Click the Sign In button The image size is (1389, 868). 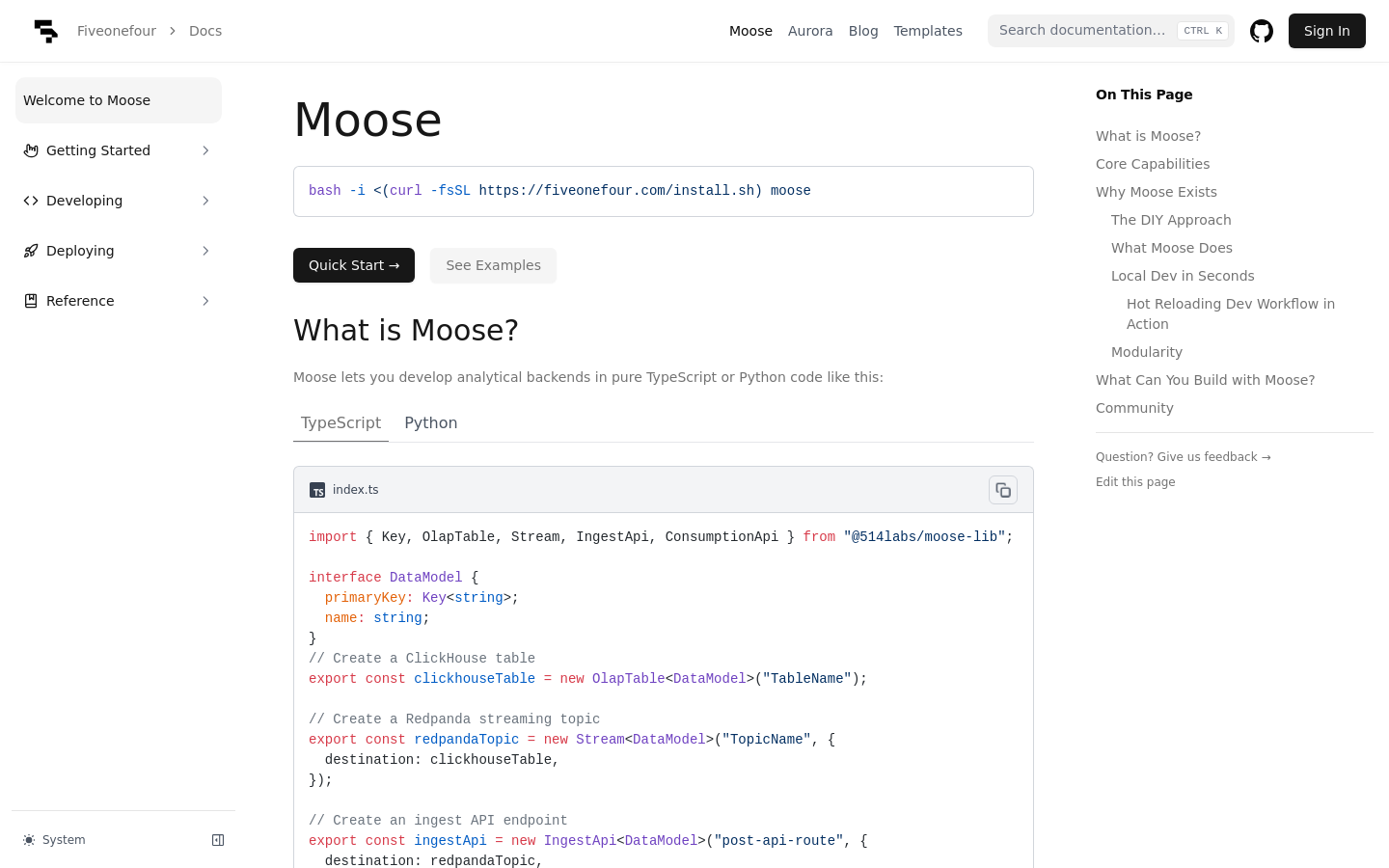point(1327,31)
